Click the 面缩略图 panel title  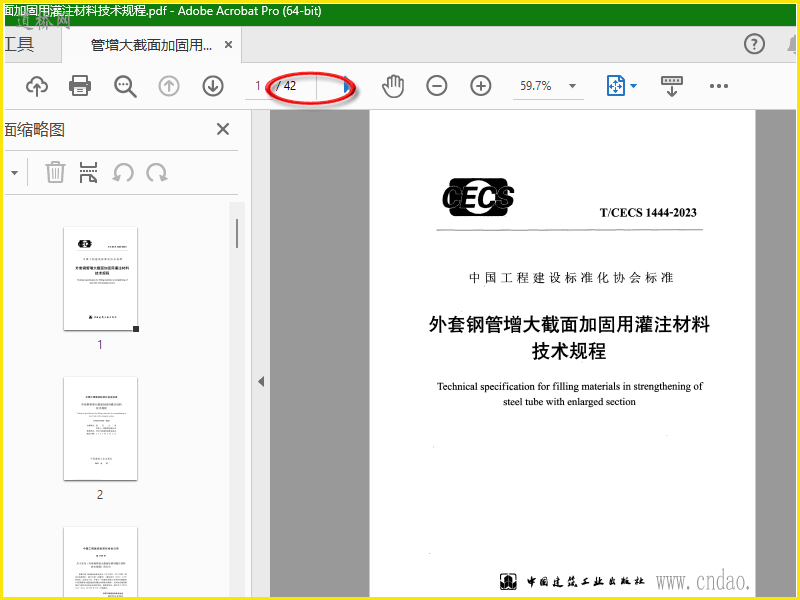pyautogui.click(x=35, y=130)
